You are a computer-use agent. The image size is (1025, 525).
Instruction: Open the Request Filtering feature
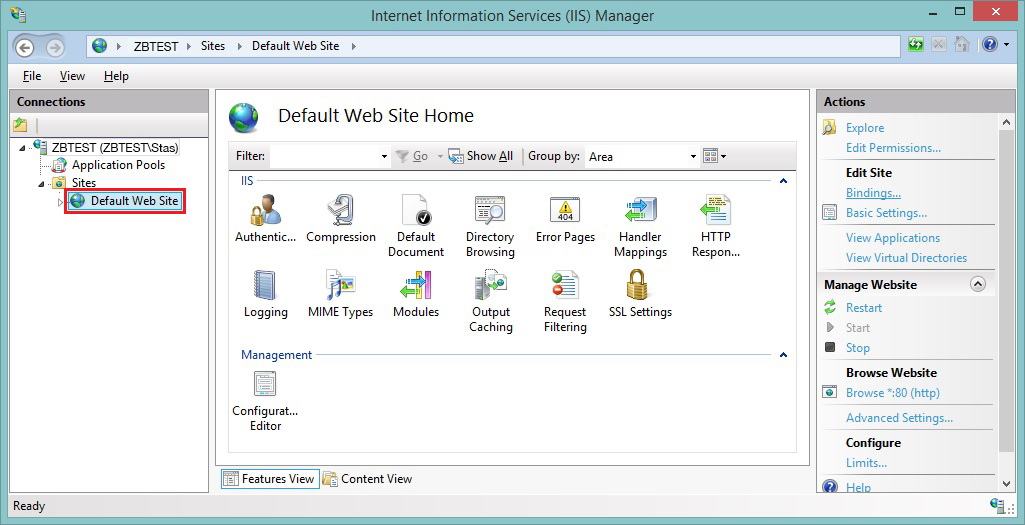(565, 287)
